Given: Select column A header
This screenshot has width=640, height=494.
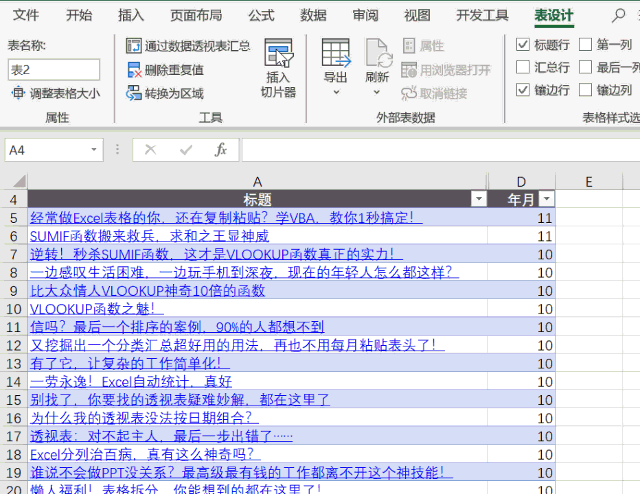Looking at the screenshot, I should pos(257,181).
